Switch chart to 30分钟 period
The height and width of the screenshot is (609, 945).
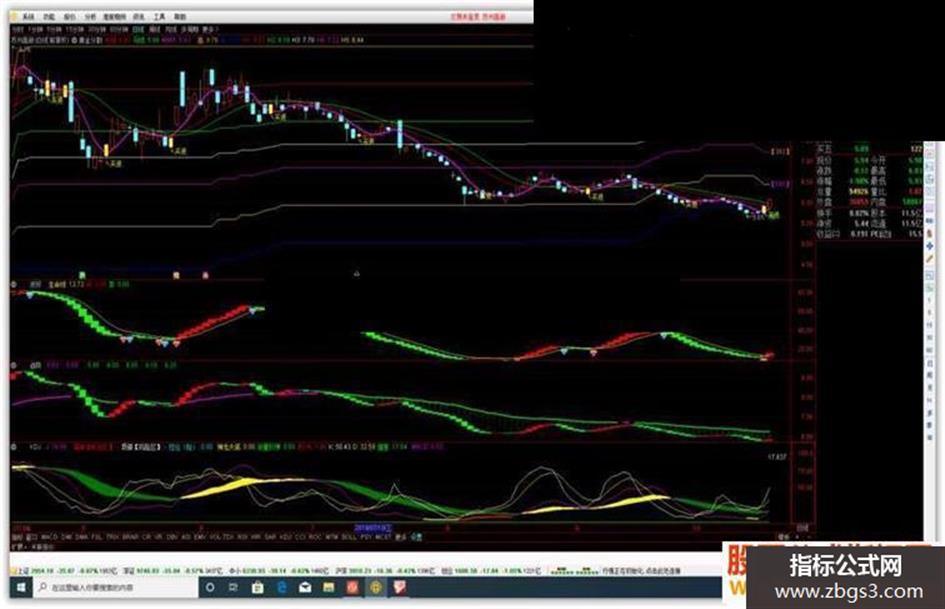coord(96,29)
